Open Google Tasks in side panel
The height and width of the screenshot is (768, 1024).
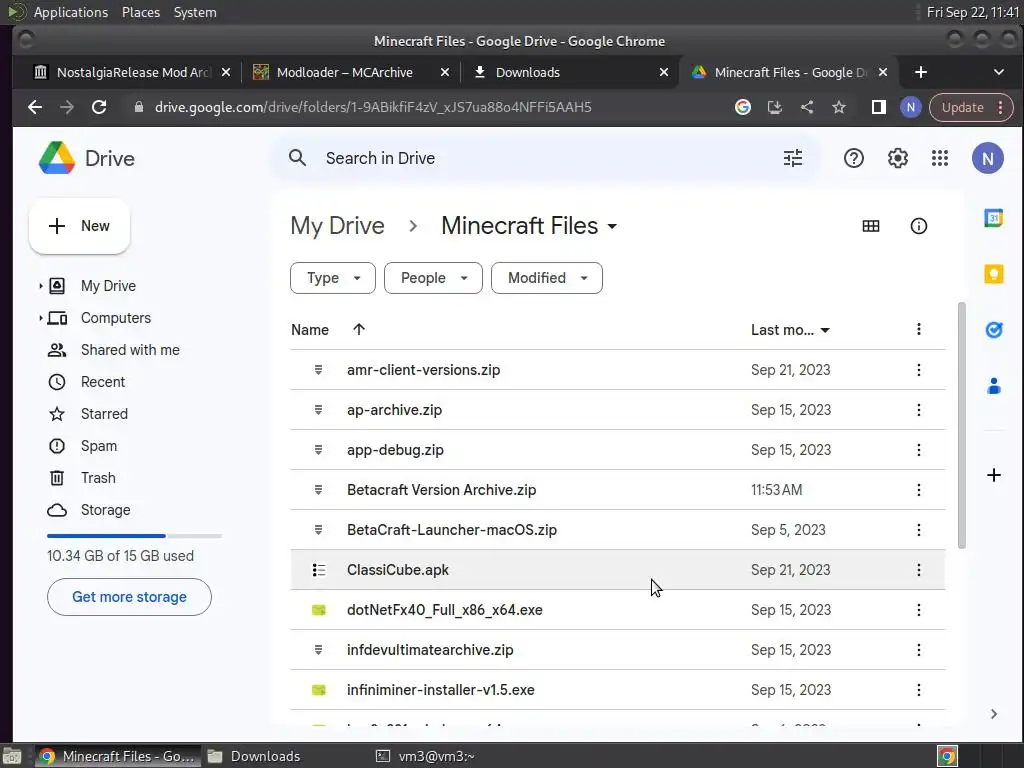click(993, 330)
